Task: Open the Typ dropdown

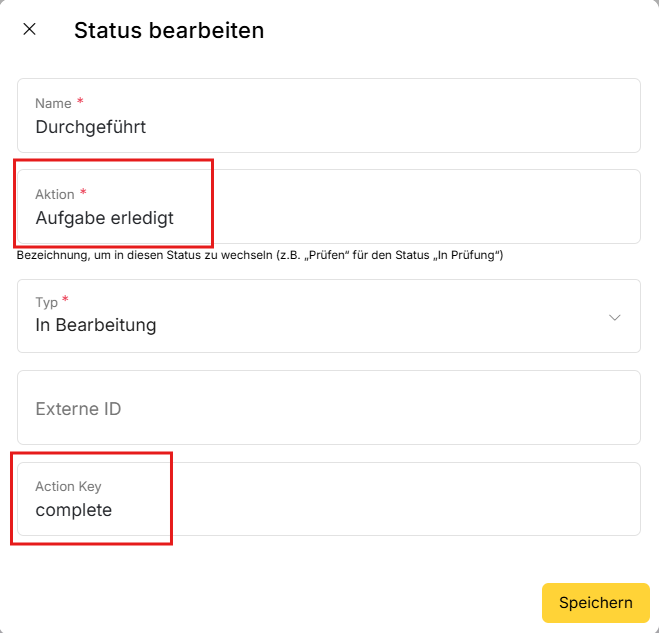Action: tap(328, 316)
